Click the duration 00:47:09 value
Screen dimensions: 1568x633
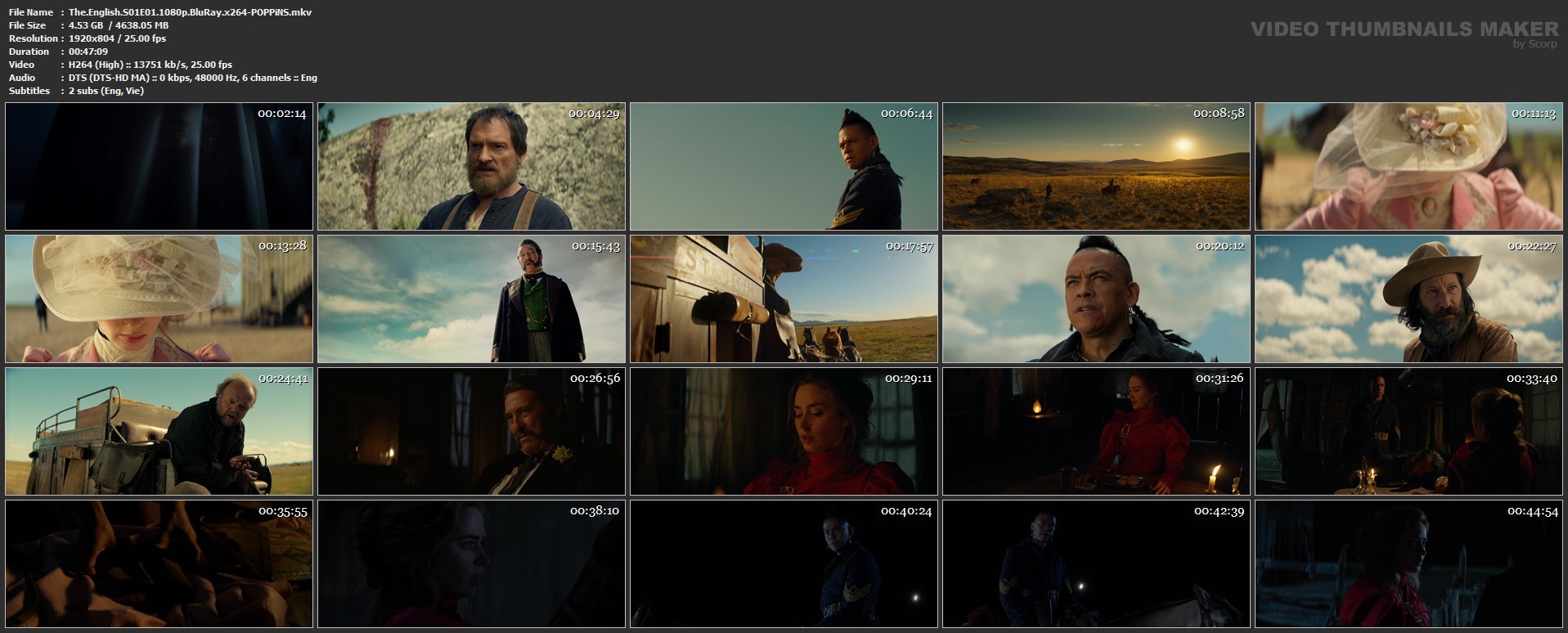pos(88,52)
